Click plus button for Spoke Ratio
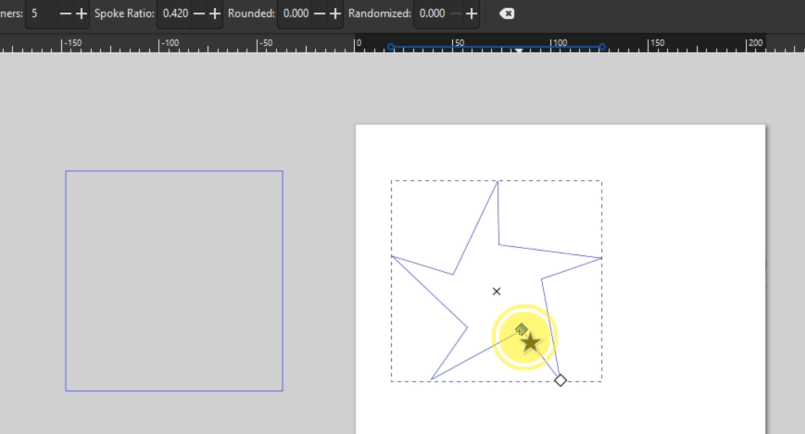 (214, 14)
